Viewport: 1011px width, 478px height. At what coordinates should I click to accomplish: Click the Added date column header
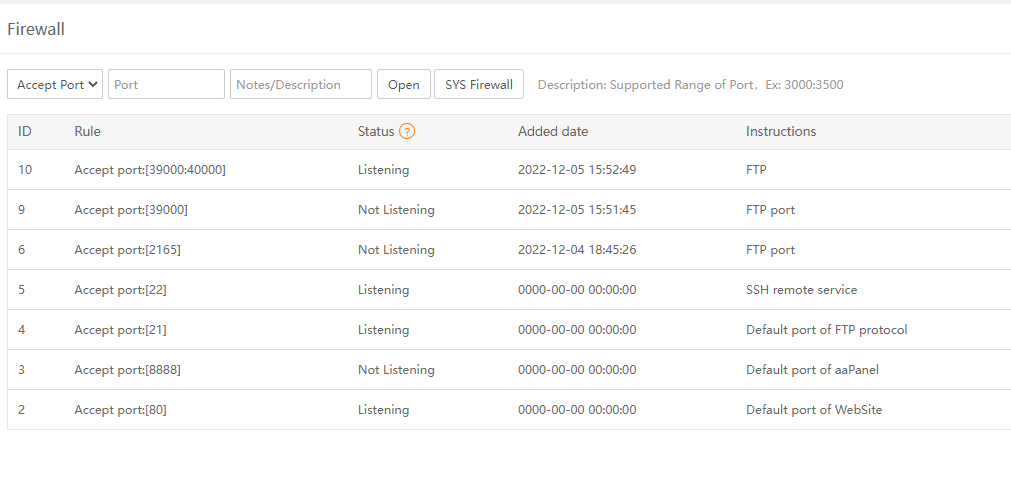click(552, 131)
